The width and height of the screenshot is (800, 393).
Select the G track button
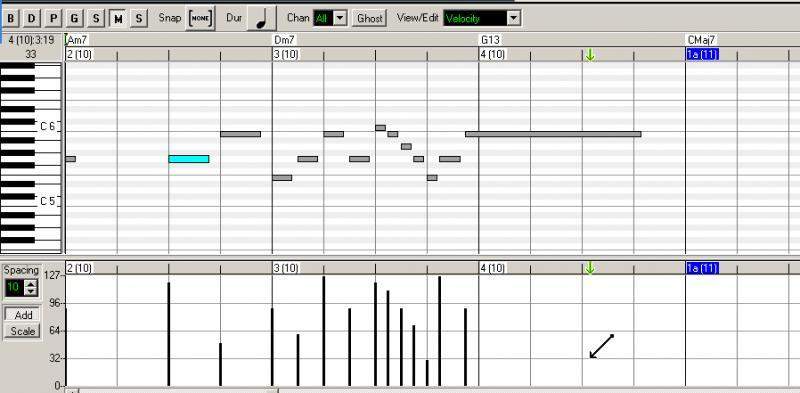[74, 19]
